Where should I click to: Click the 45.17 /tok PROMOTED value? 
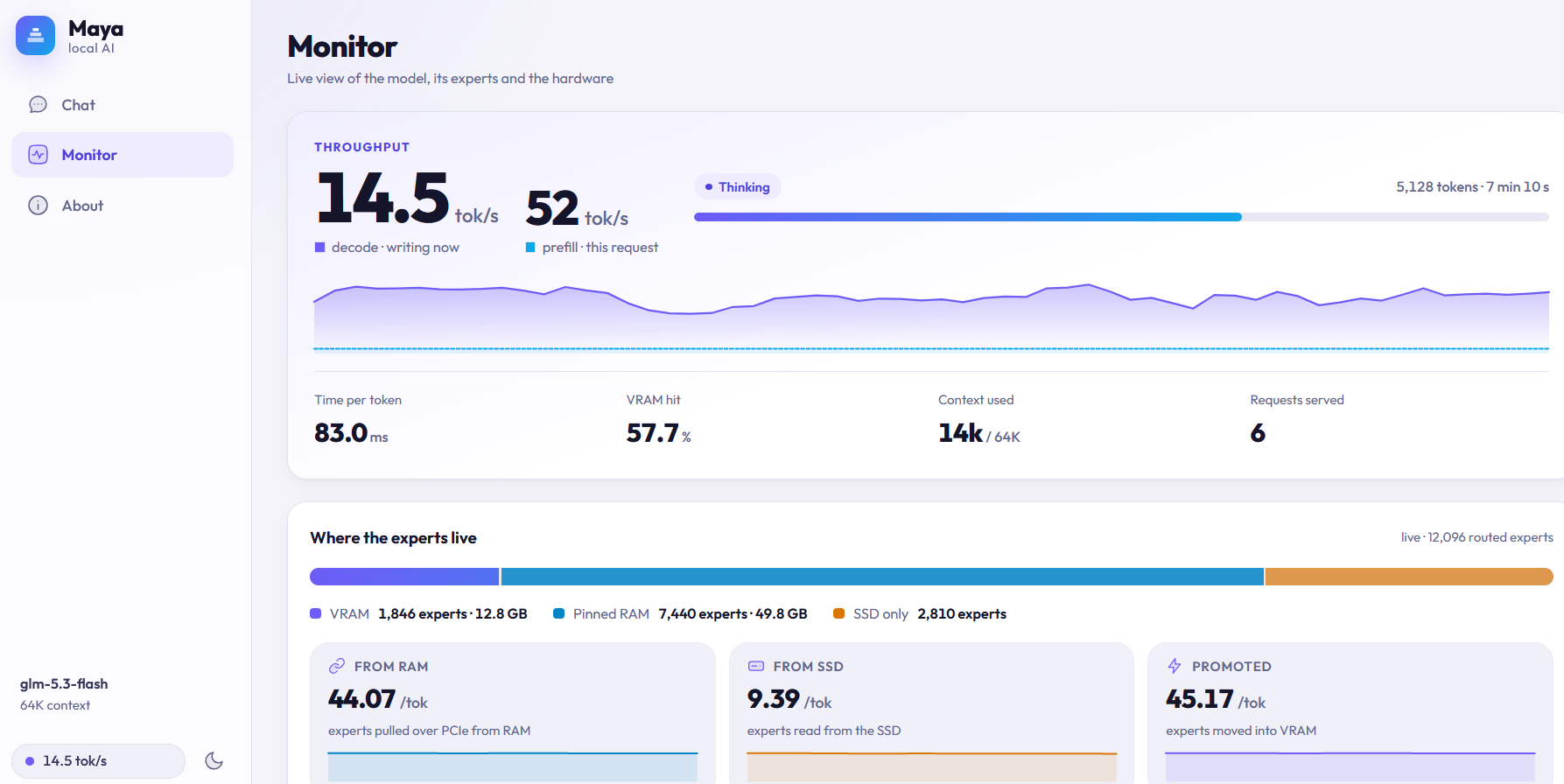1216,699
